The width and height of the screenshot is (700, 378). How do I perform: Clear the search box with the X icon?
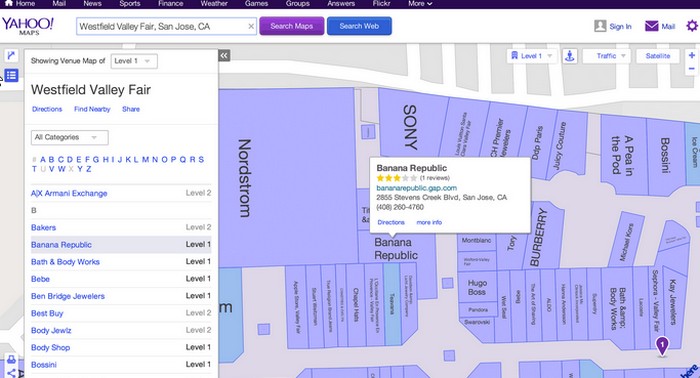click(x=251, y=26)
